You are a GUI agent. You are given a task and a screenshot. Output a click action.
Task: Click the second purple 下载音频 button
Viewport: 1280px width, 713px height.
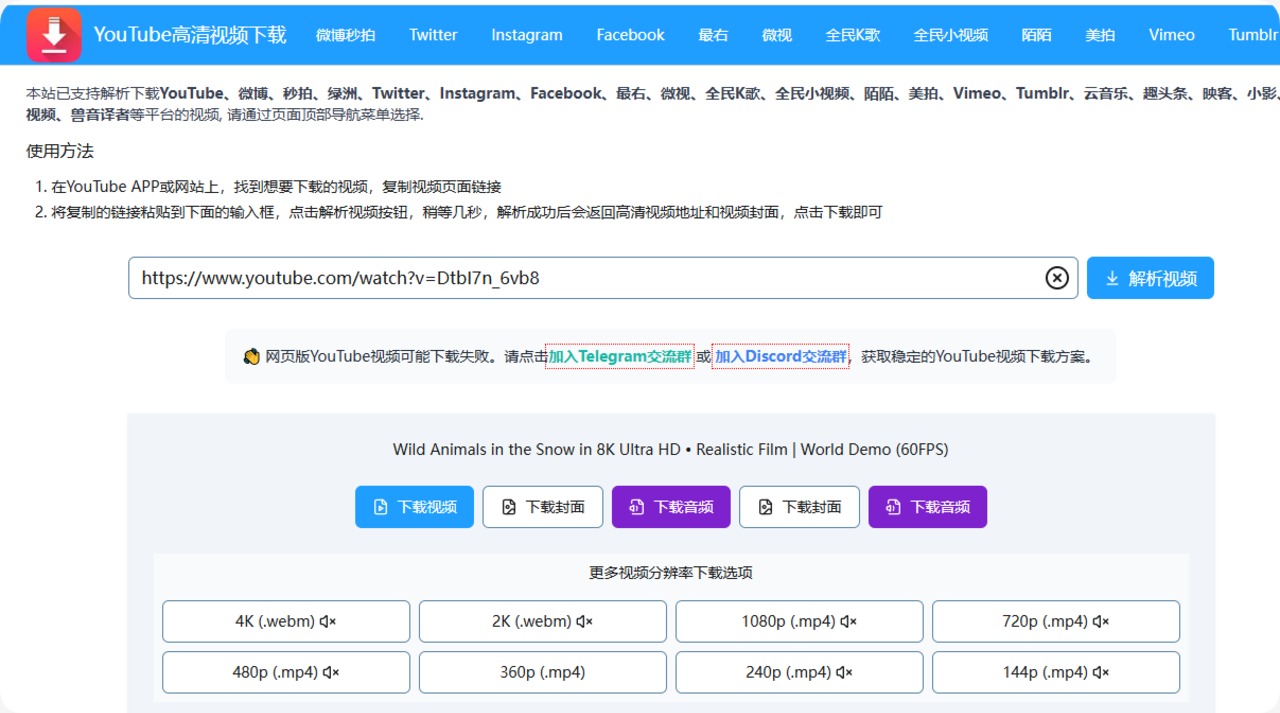click(x=927, y=507)
